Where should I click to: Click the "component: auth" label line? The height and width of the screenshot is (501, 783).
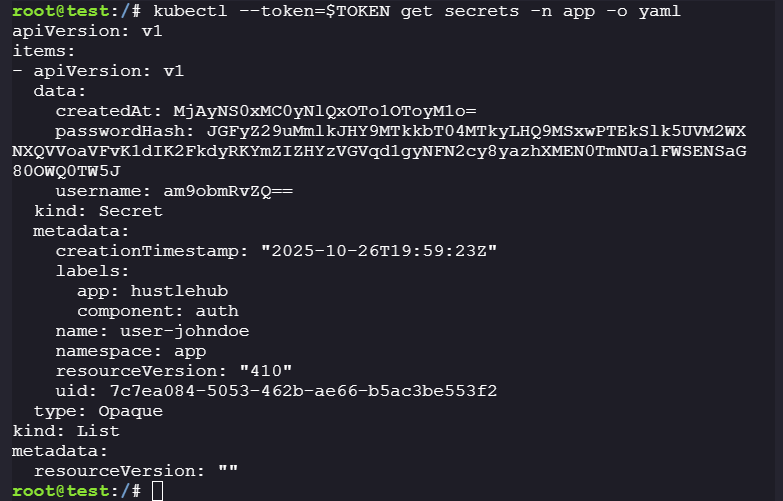point(158,310)
